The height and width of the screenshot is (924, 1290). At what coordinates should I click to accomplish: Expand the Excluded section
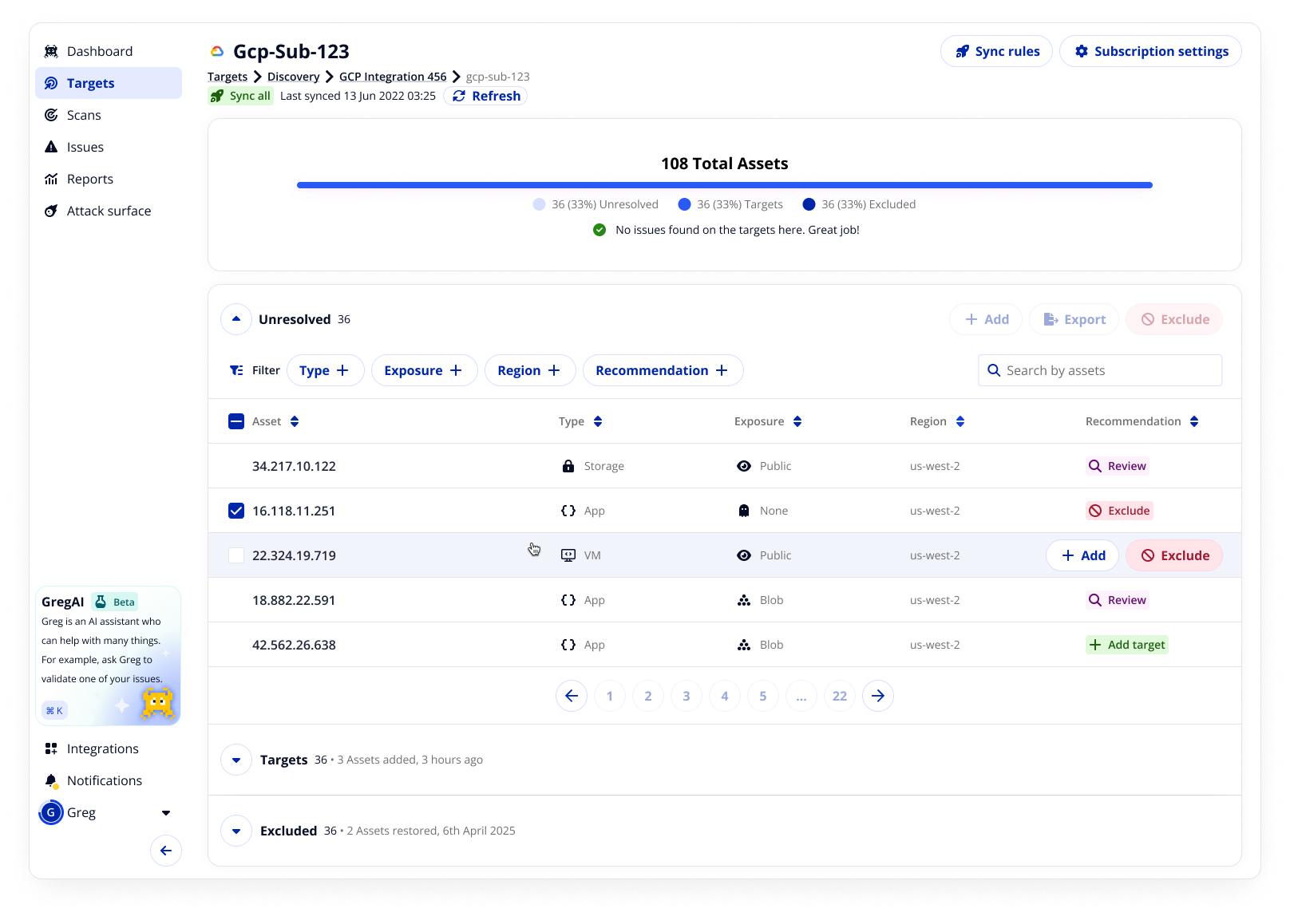point(236,831)
